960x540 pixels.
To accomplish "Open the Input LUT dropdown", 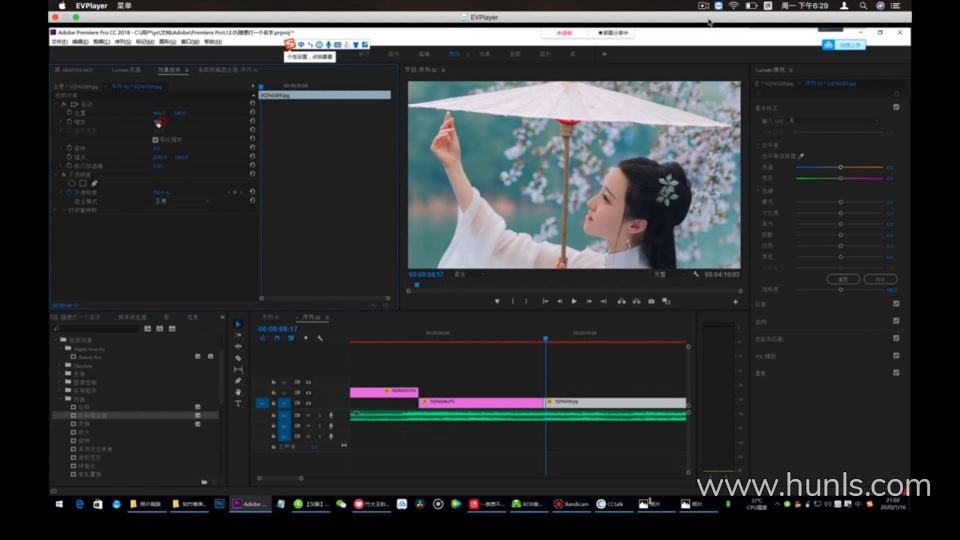I will [x=835, y=121].
